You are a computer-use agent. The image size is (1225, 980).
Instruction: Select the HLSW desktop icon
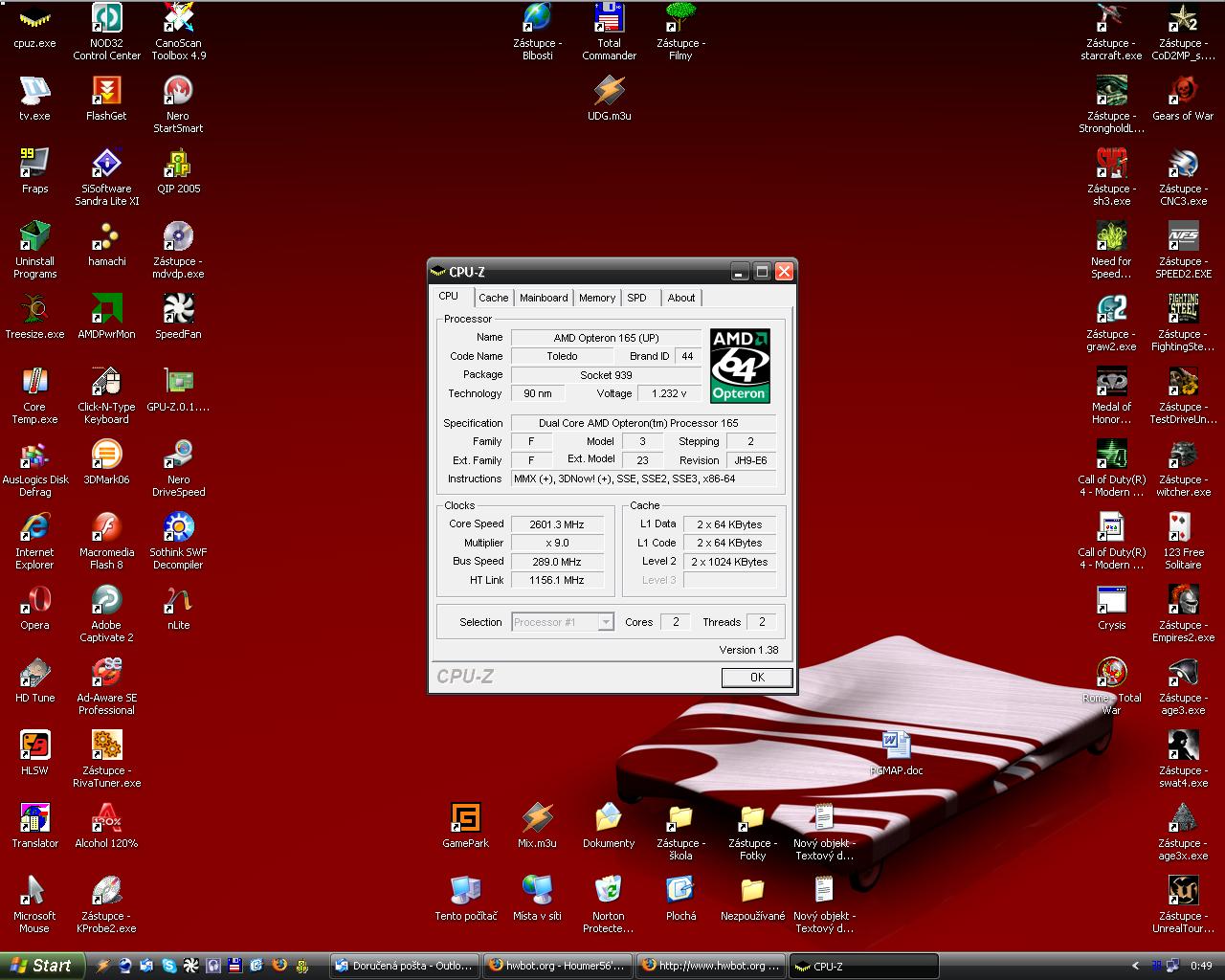[x=34, y=753]
